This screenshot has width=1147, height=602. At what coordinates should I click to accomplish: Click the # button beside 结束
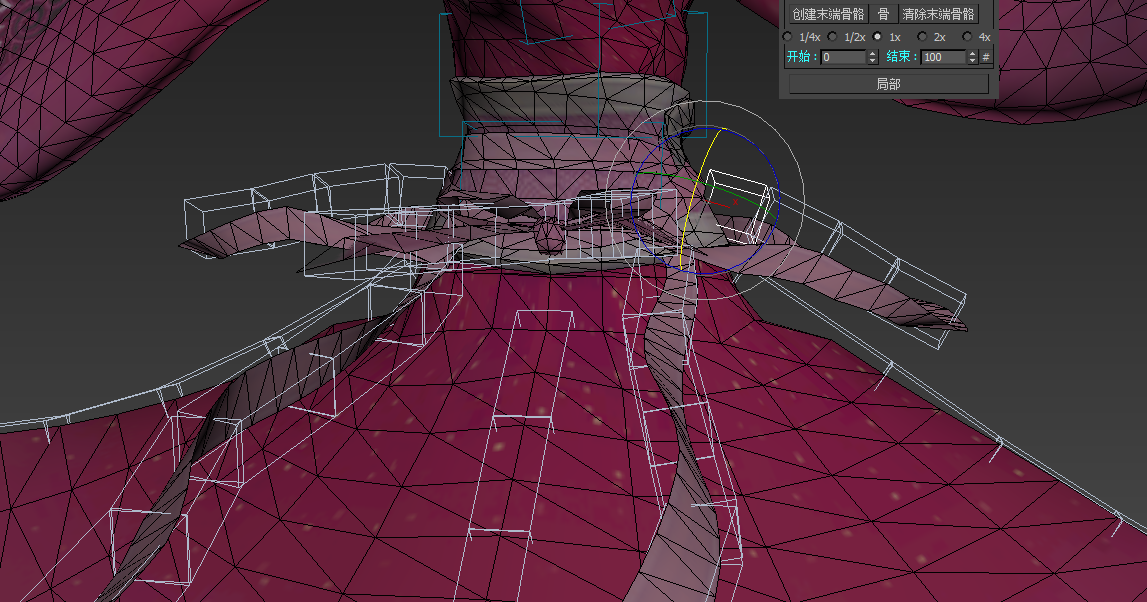[986, 58]
